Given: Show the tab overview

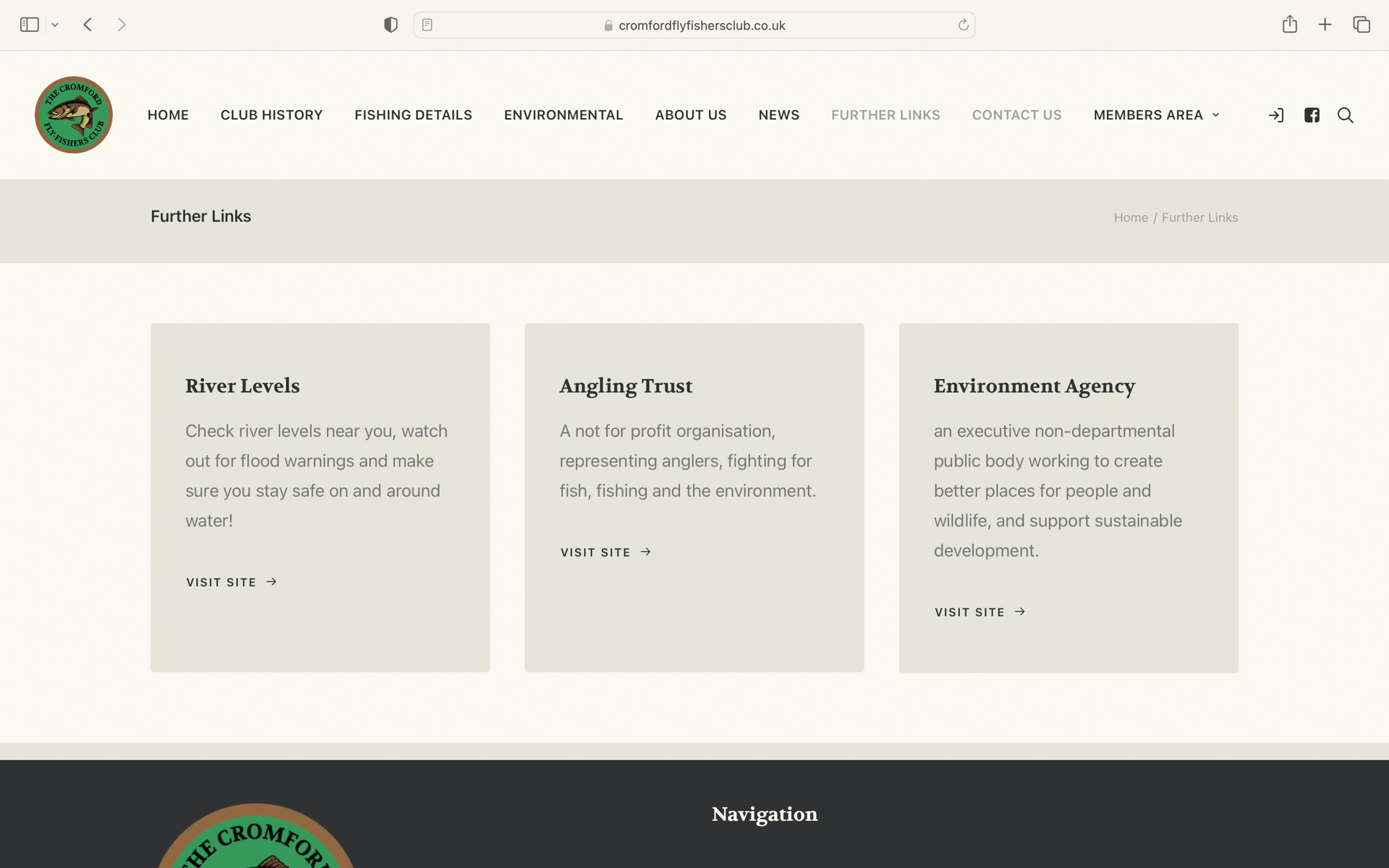Looking at the screenshot, I should tap(1362, 25).
